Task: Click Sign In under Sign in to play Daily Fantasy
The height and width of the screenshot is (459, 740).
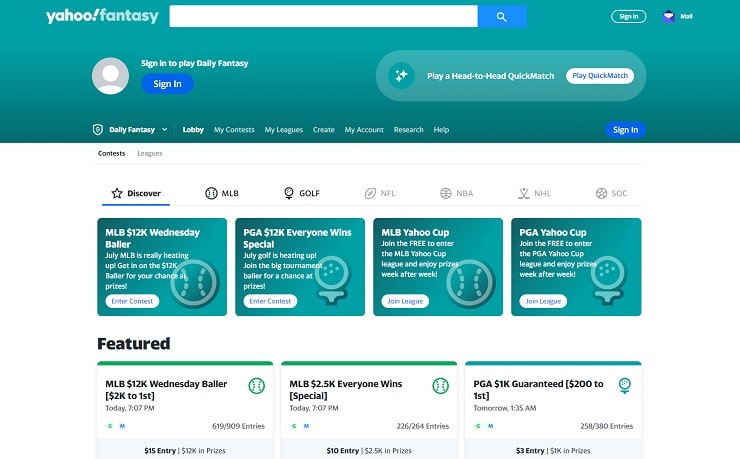Action: point(167,84)
